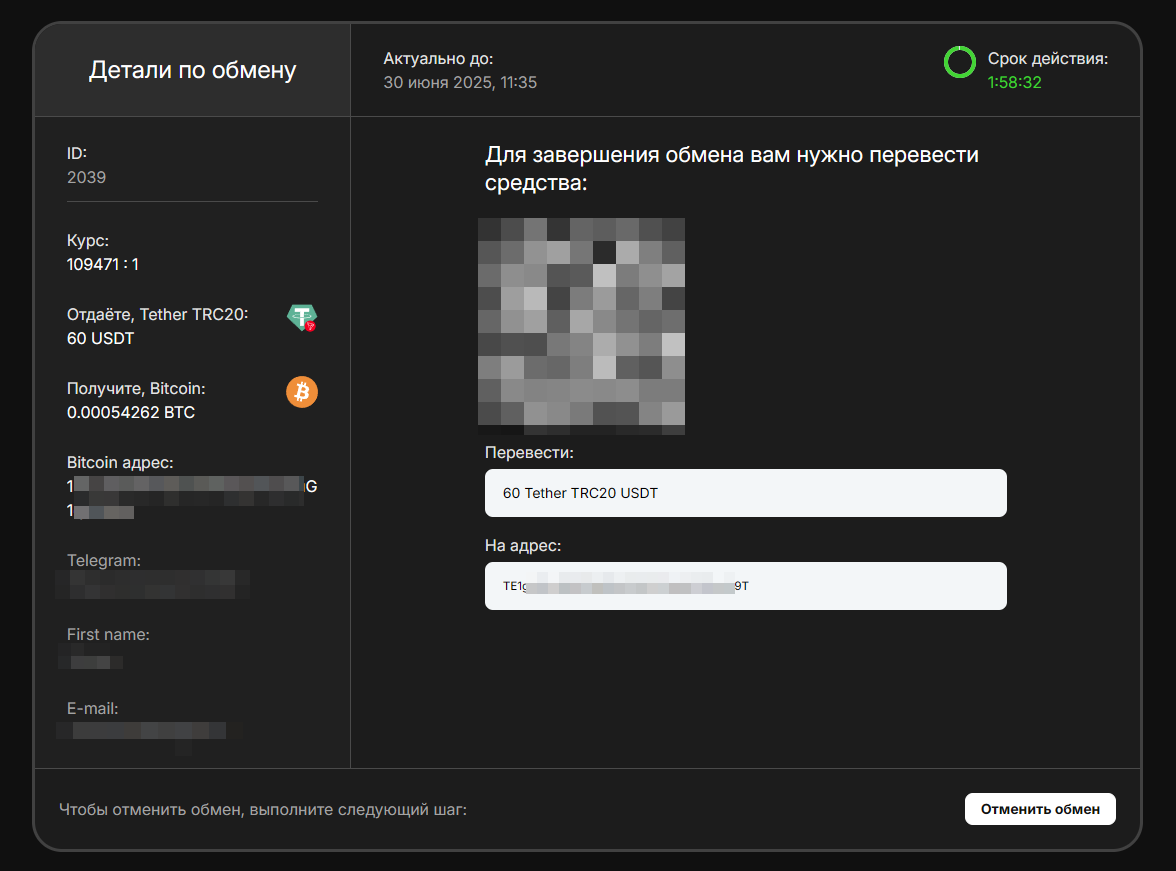The image size is (1176, 871).
Task: Click the '60 USDT' give amount
Action: 100,338
